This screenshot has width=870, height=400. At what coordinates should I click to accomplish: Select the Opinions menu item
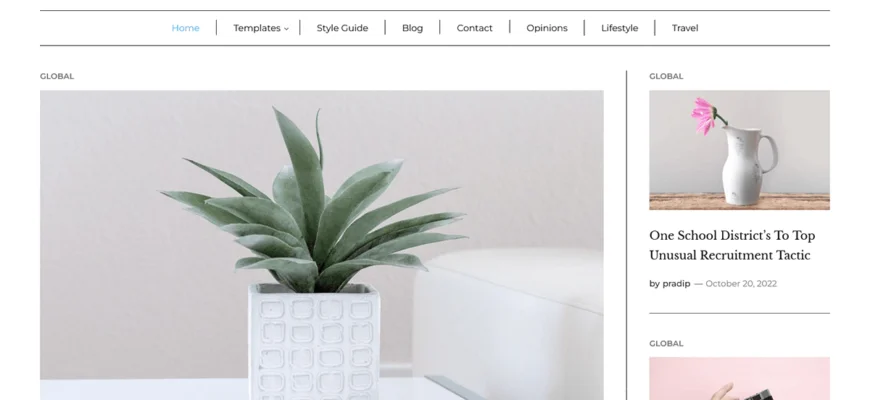click(547, 28)
